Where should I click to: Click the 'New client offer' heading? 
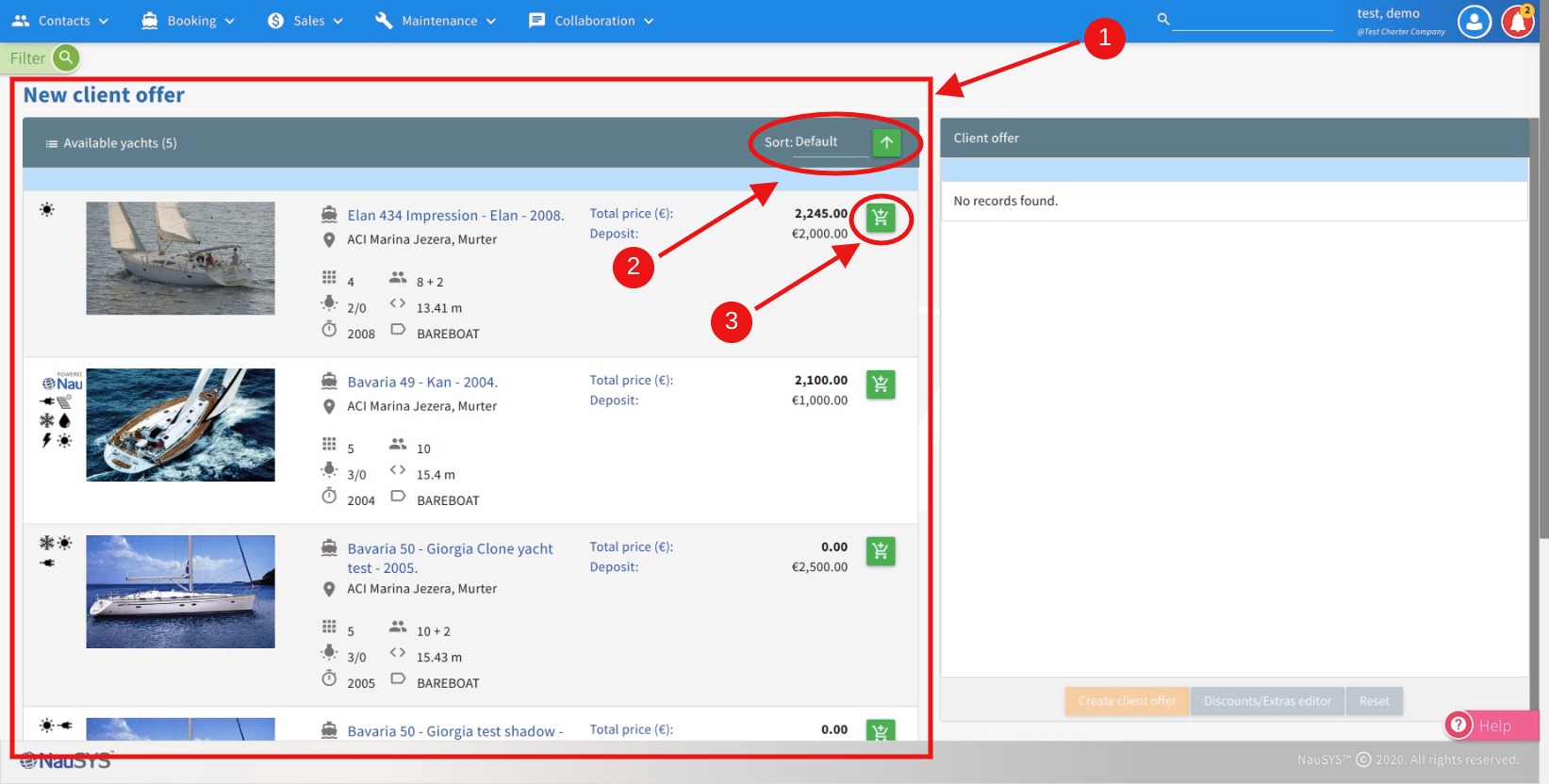point(104,95)
